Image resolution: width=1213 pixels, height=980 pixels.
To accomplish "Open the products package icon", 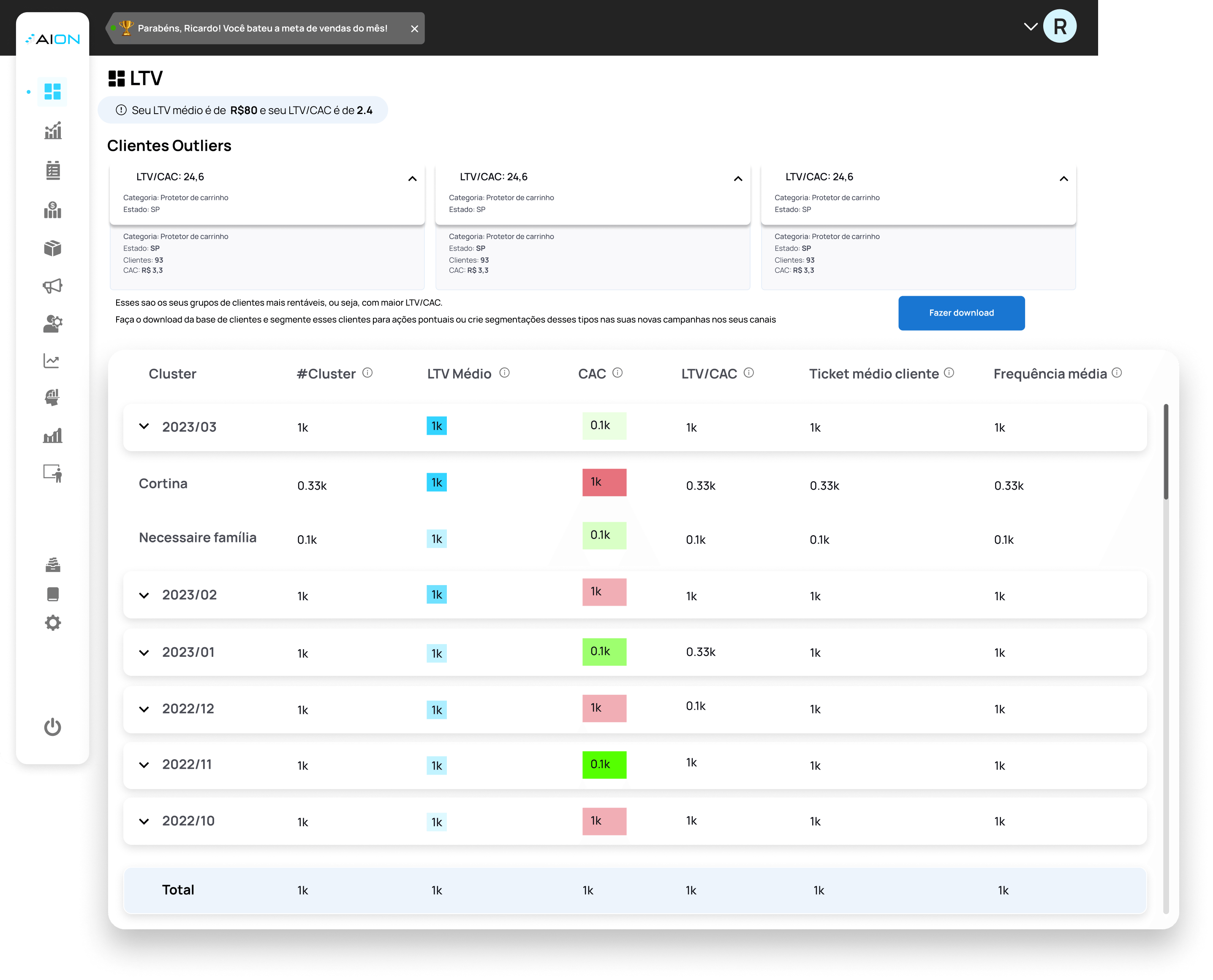I will [52, 248].
